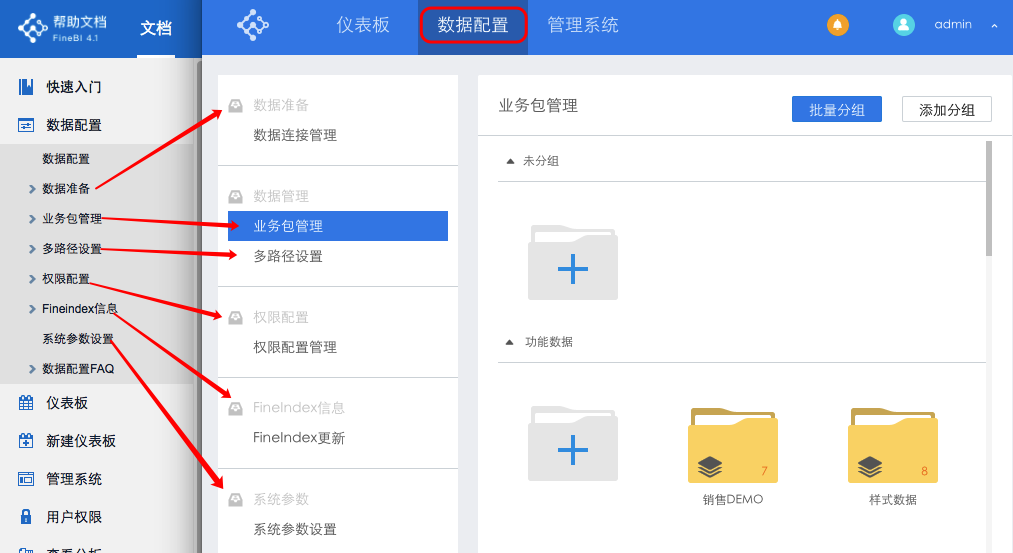Click the admin username text

tap(953, 25)
